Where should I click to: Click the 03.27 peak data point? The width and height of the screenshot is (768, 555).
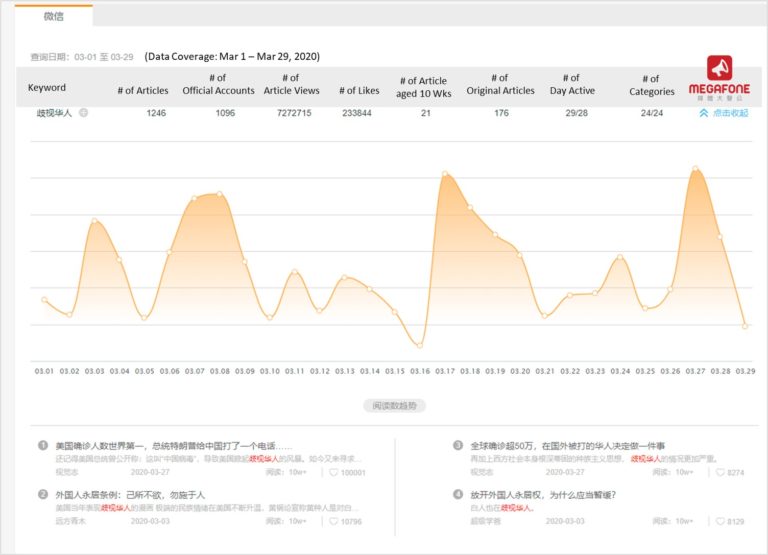click(x=695, y=169)
